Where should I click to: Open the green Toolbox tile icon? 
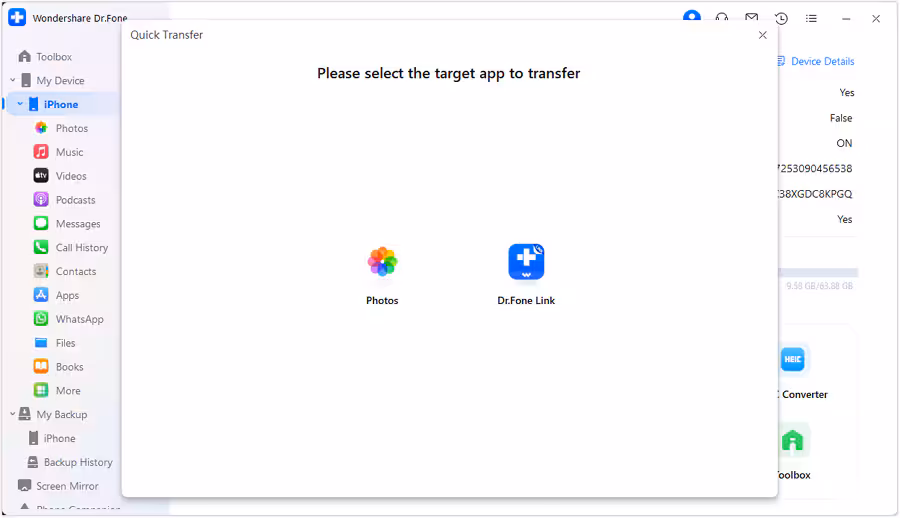click(x=793, y=441)
